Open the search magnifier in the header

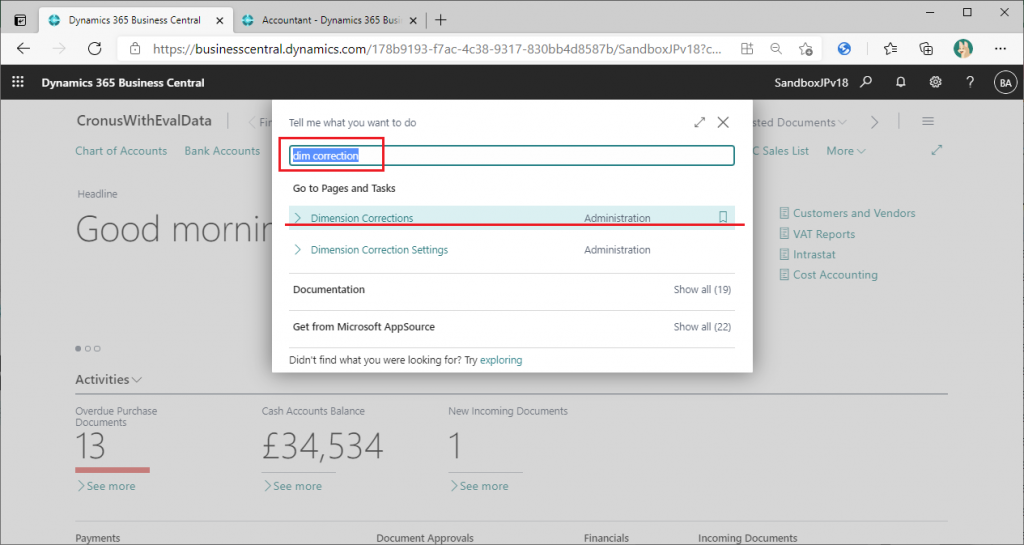tap(866, 82)
